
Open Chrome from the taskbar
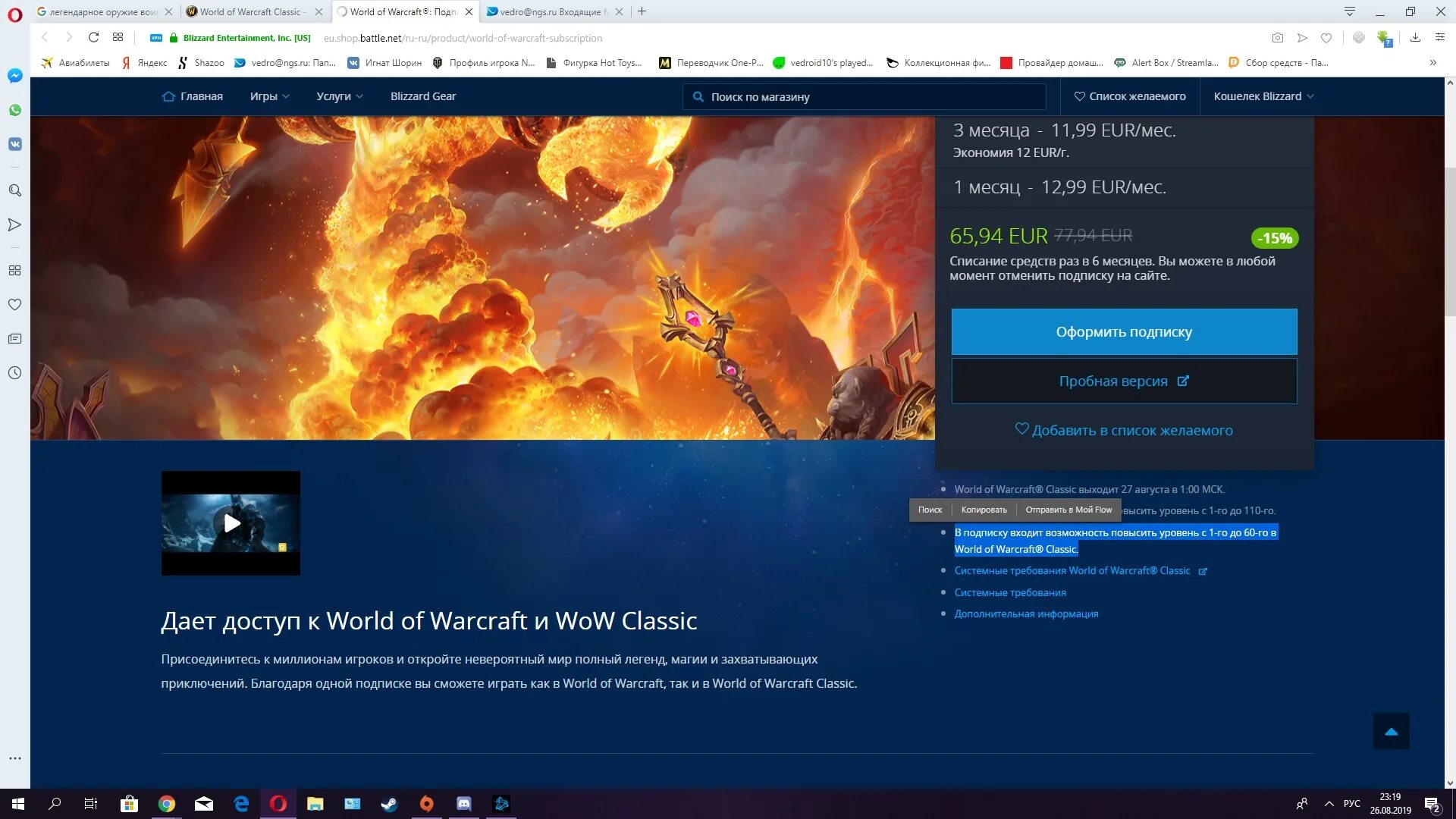pos(167,804)
